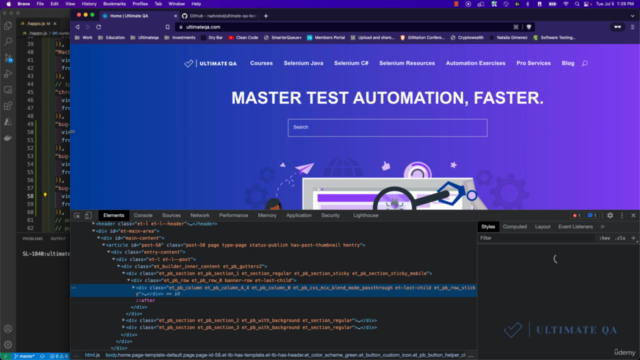Switch to GitHub browser tab
Image resolution: width=640 pixels, height=360 pixels.
[x=219, y=16]
